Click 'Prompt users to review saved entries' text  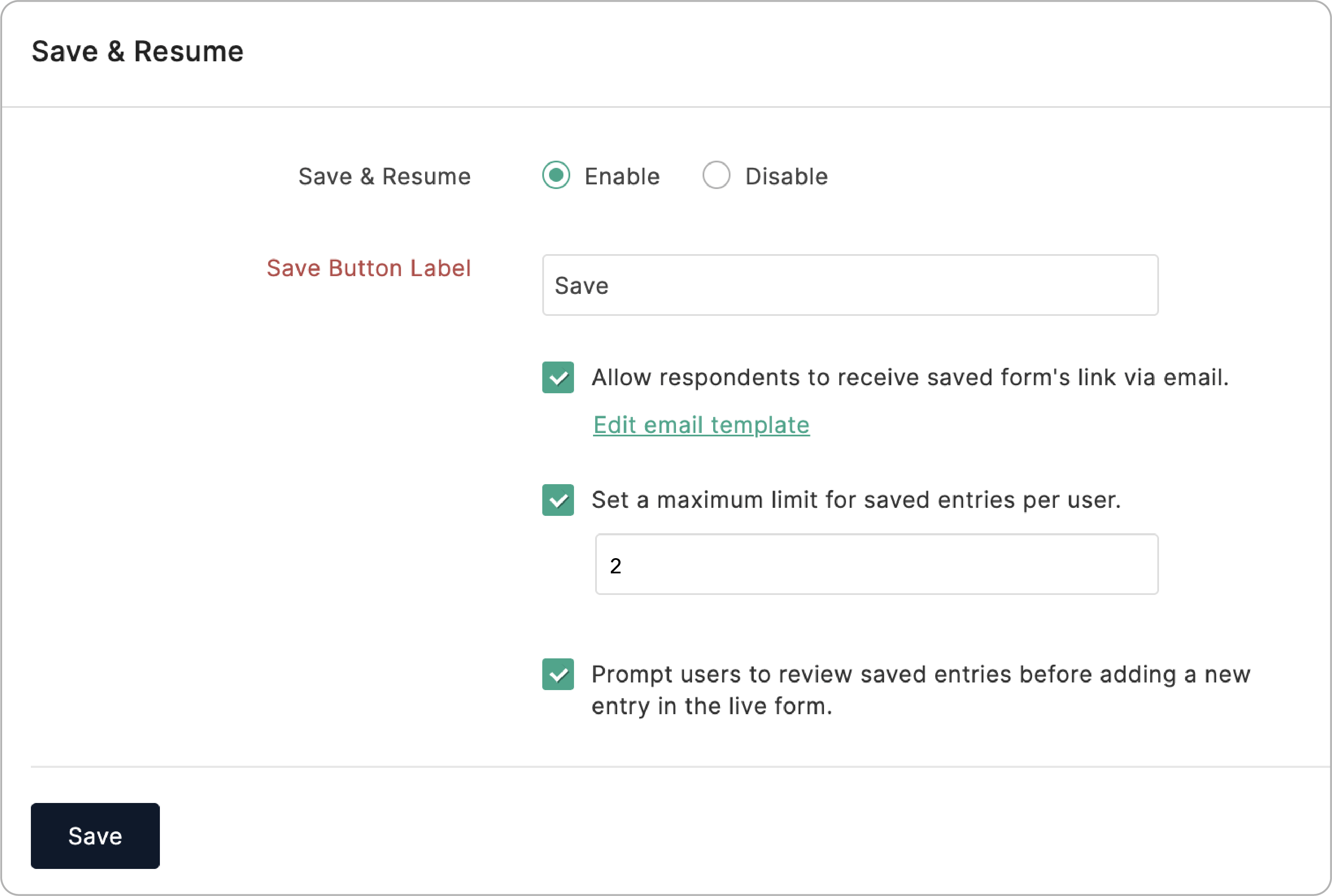(920, 675)
